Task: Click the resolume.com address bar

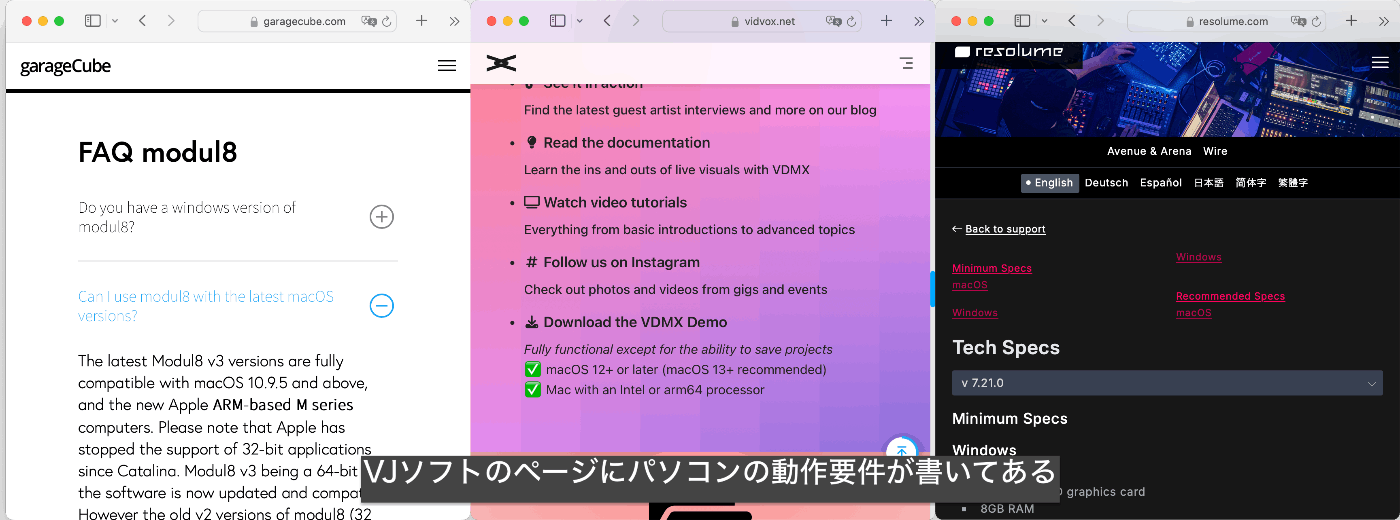Action: coord(1226,21)
